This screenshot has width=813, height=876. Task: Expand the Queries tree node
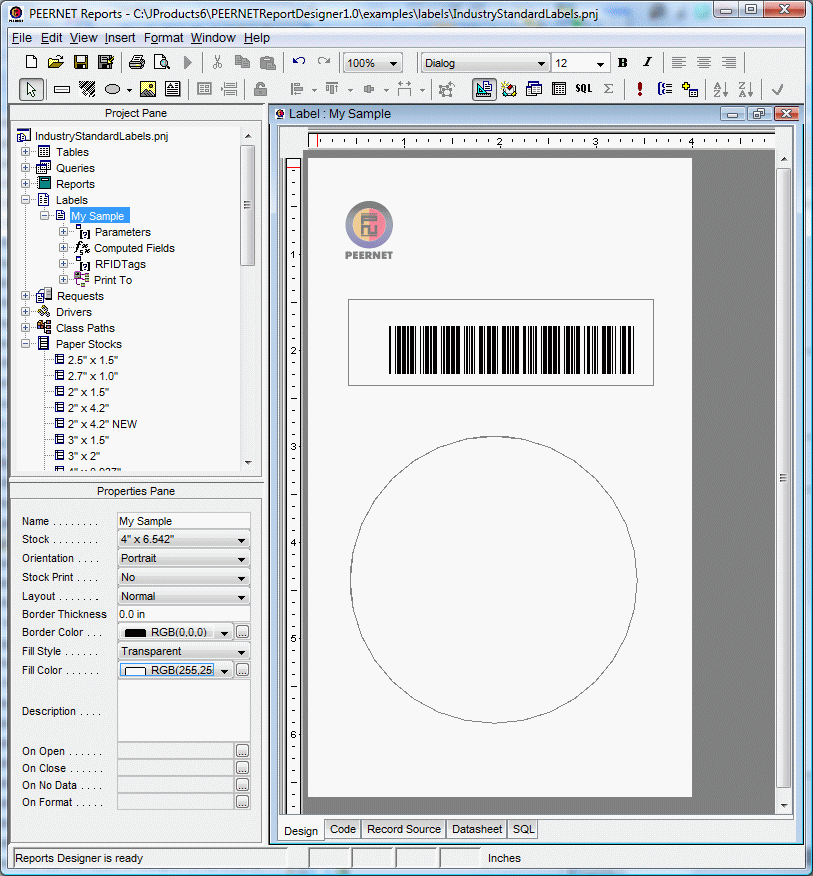(25, 168)
